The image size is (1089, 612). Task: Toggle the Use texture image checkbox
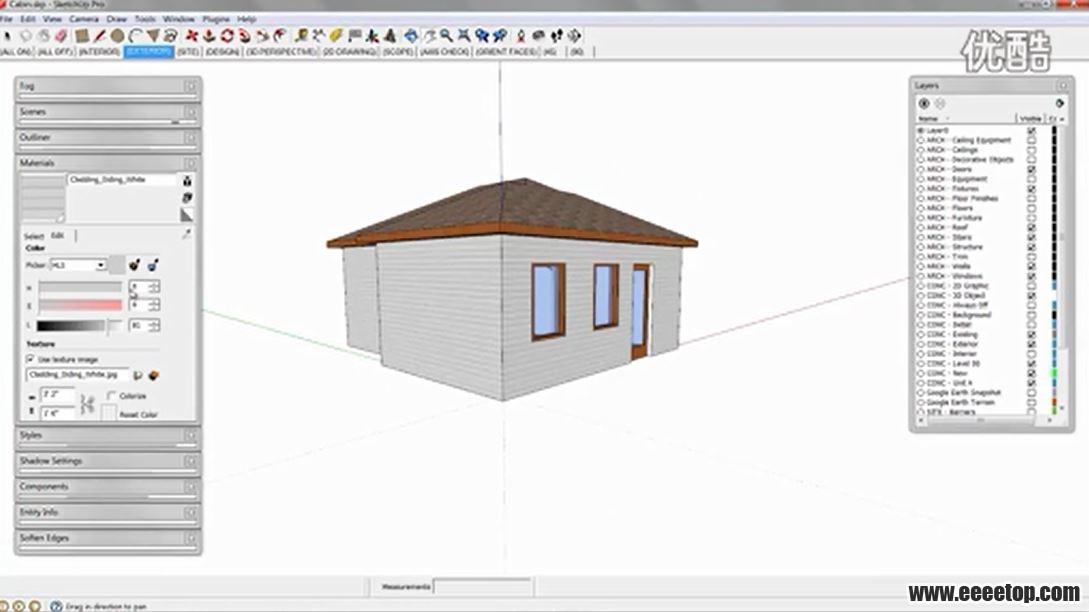pyautogui.click(x=30, y=358)
